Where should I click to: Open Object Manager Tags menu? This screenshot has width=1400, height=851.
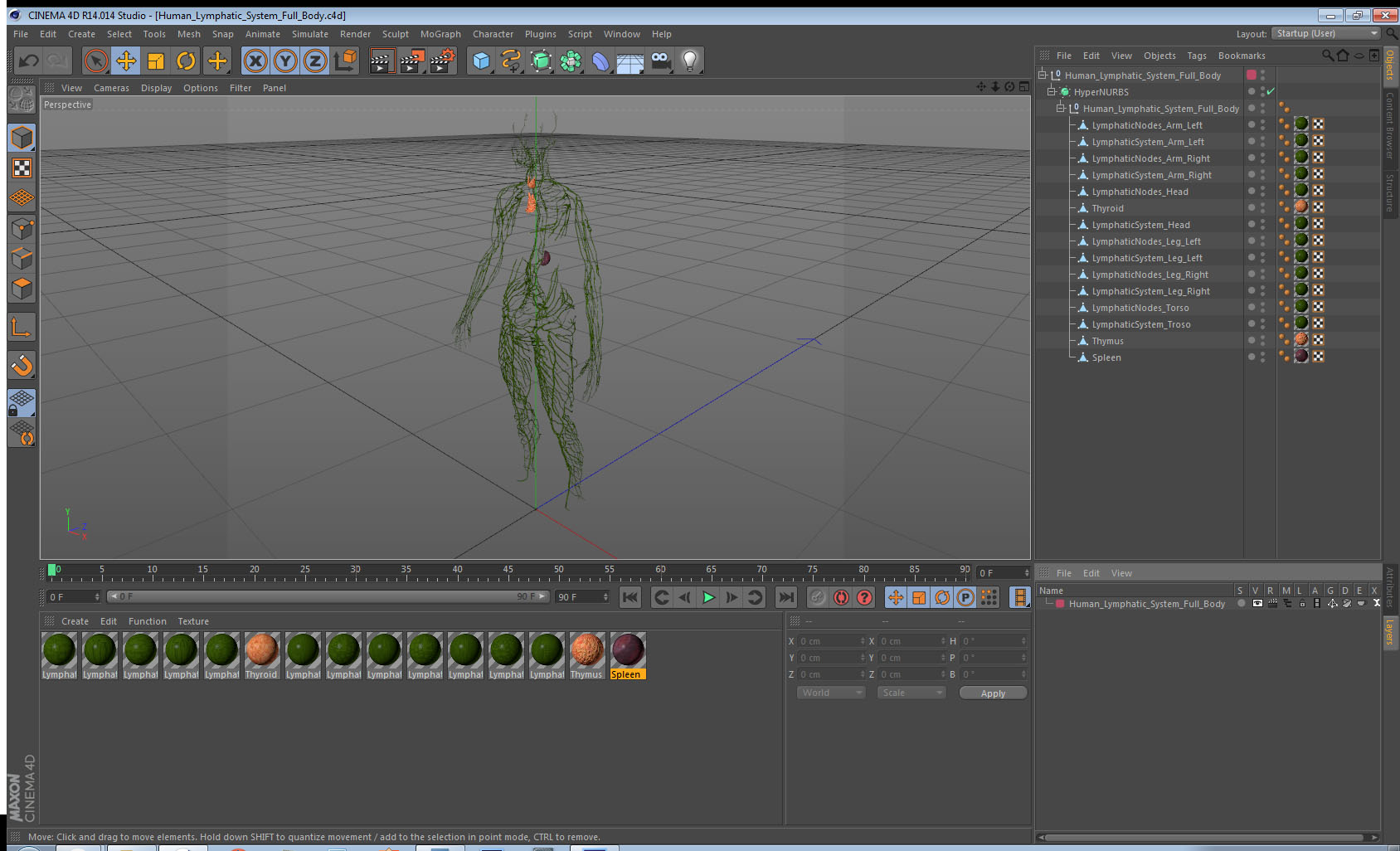click(x=1196, y=56)
